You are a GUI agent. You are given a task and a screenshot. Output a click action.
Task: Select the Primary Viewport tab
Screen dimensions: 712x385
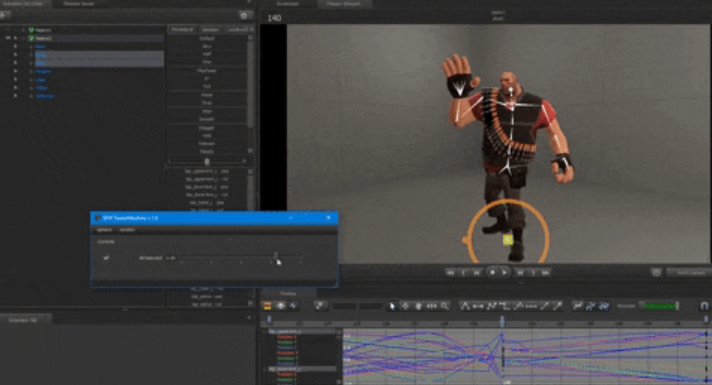(x=344, y=4)
